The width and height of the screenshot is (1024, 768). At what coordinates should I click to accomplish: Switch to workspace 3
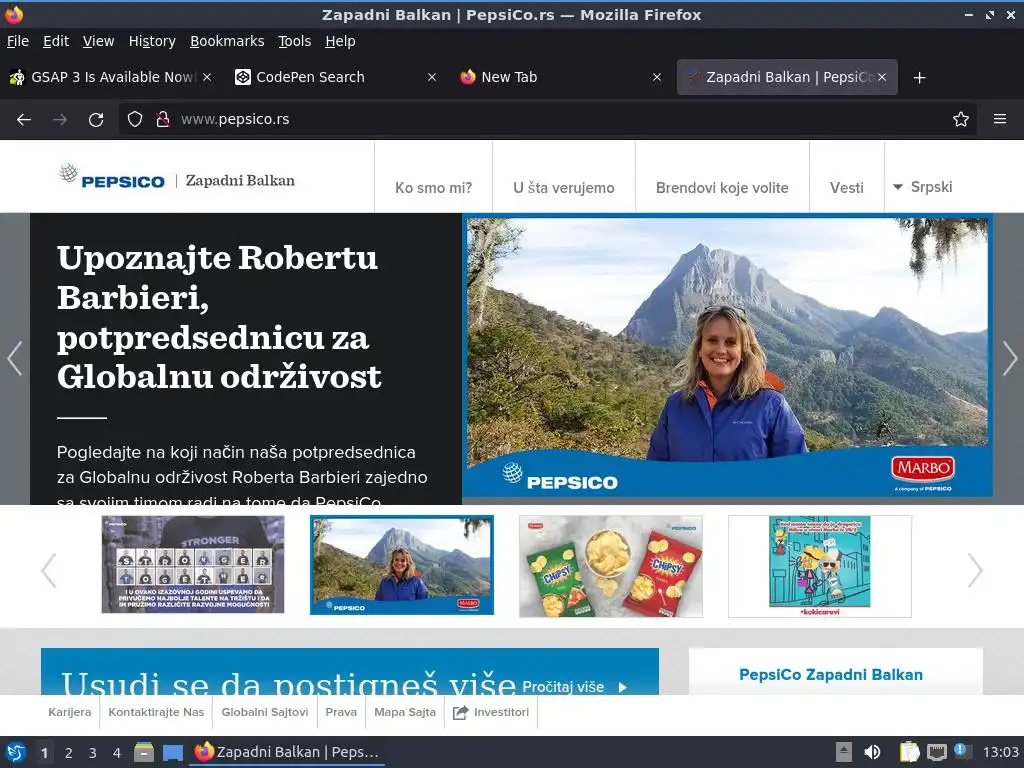pyautogui.click(x=93, y=753)
